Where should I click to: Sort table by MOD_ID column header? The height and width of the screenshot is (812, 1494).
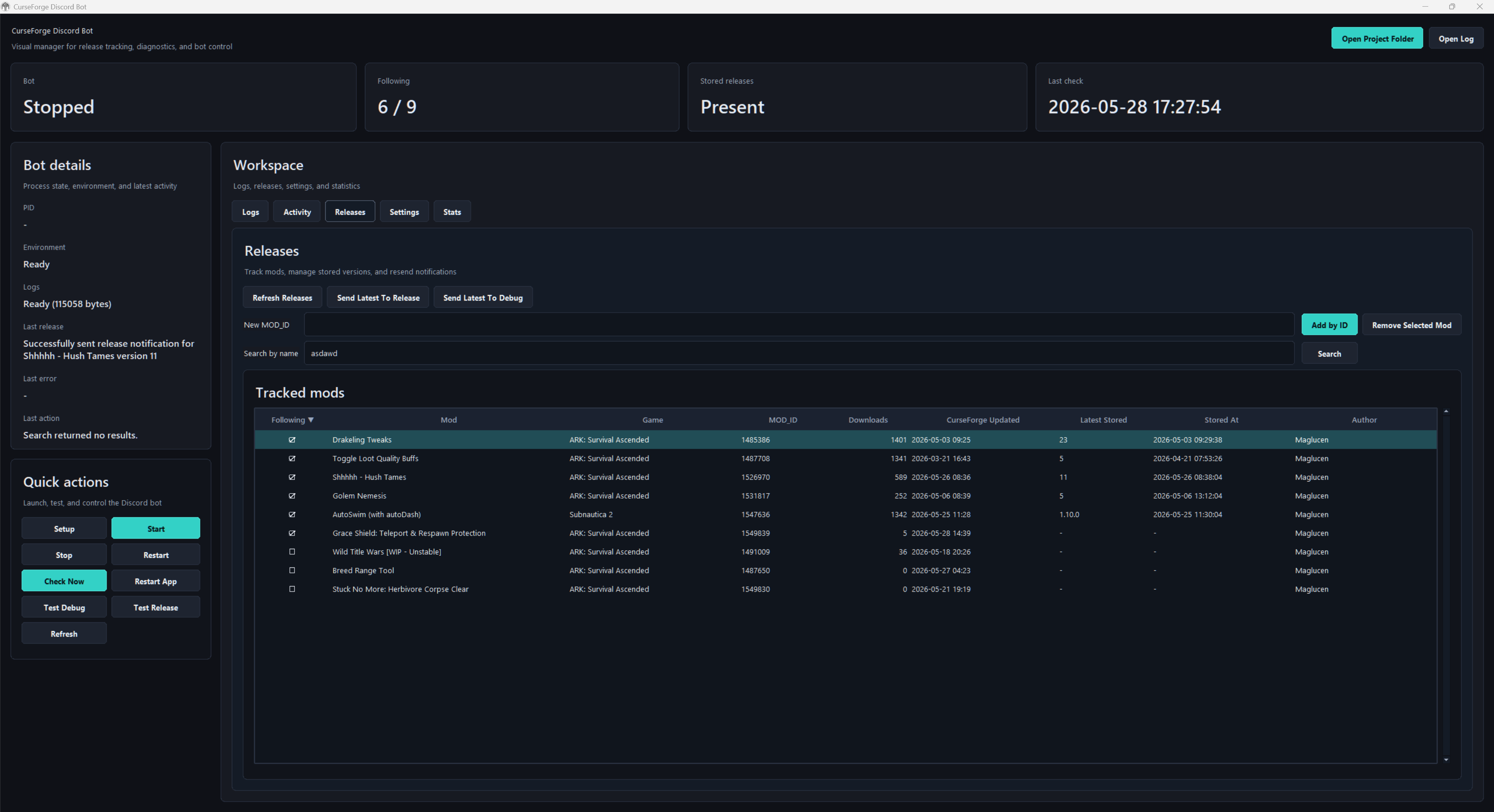pos(782,420)
